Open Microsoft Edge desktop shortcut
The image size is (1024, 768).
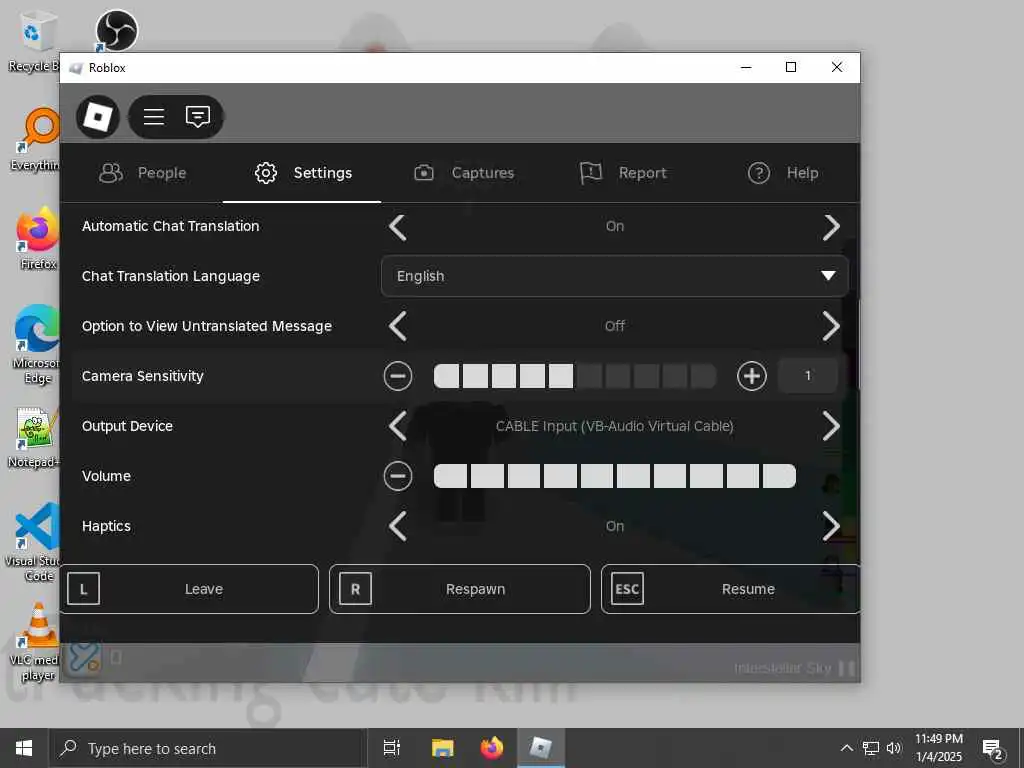[37, 344]
